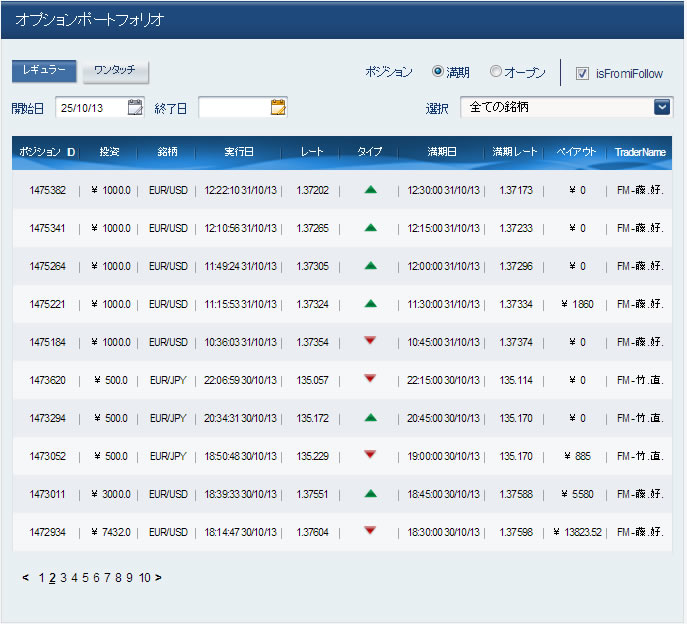Screen dimensions: 687x624
Task: Select position ID 1475382 cell
Action: click(x=47, y=190)
